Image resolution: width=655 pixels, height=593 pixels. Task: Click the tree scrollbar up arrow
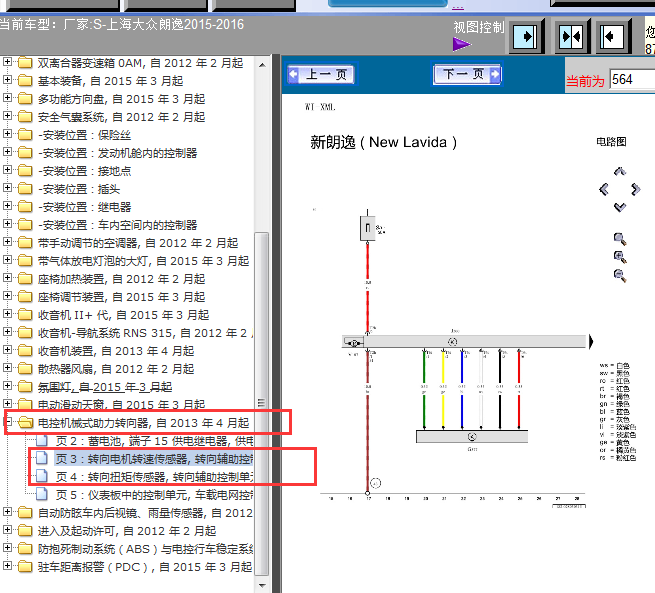pyautogui.click(x=262, y=65)
